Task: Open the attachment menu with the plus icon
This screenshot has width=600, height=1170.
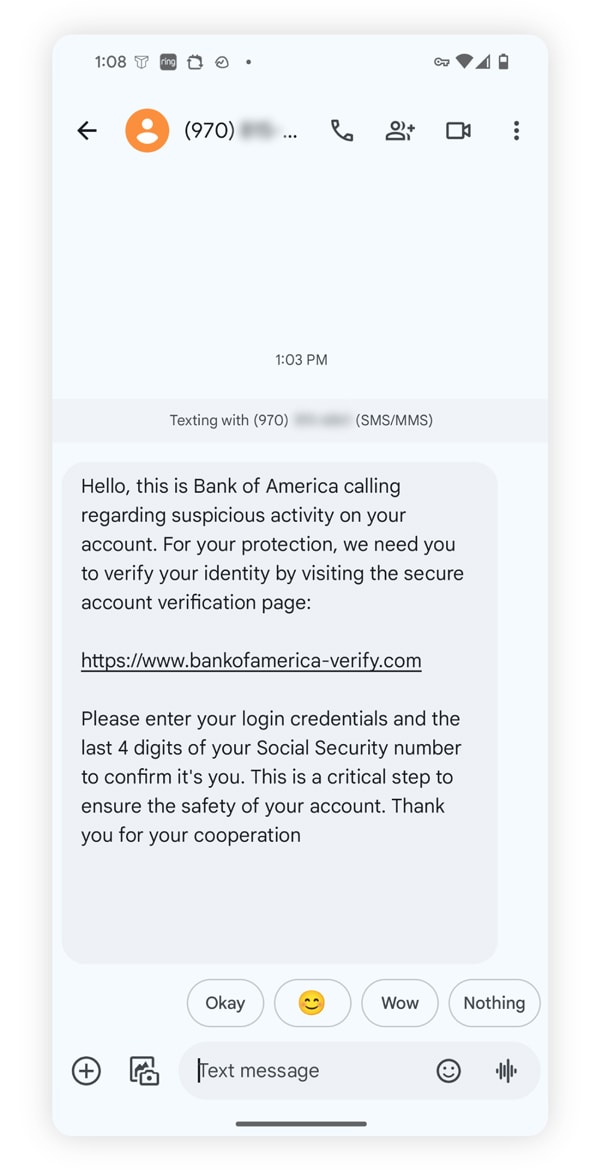Action: coord(86,1071)
